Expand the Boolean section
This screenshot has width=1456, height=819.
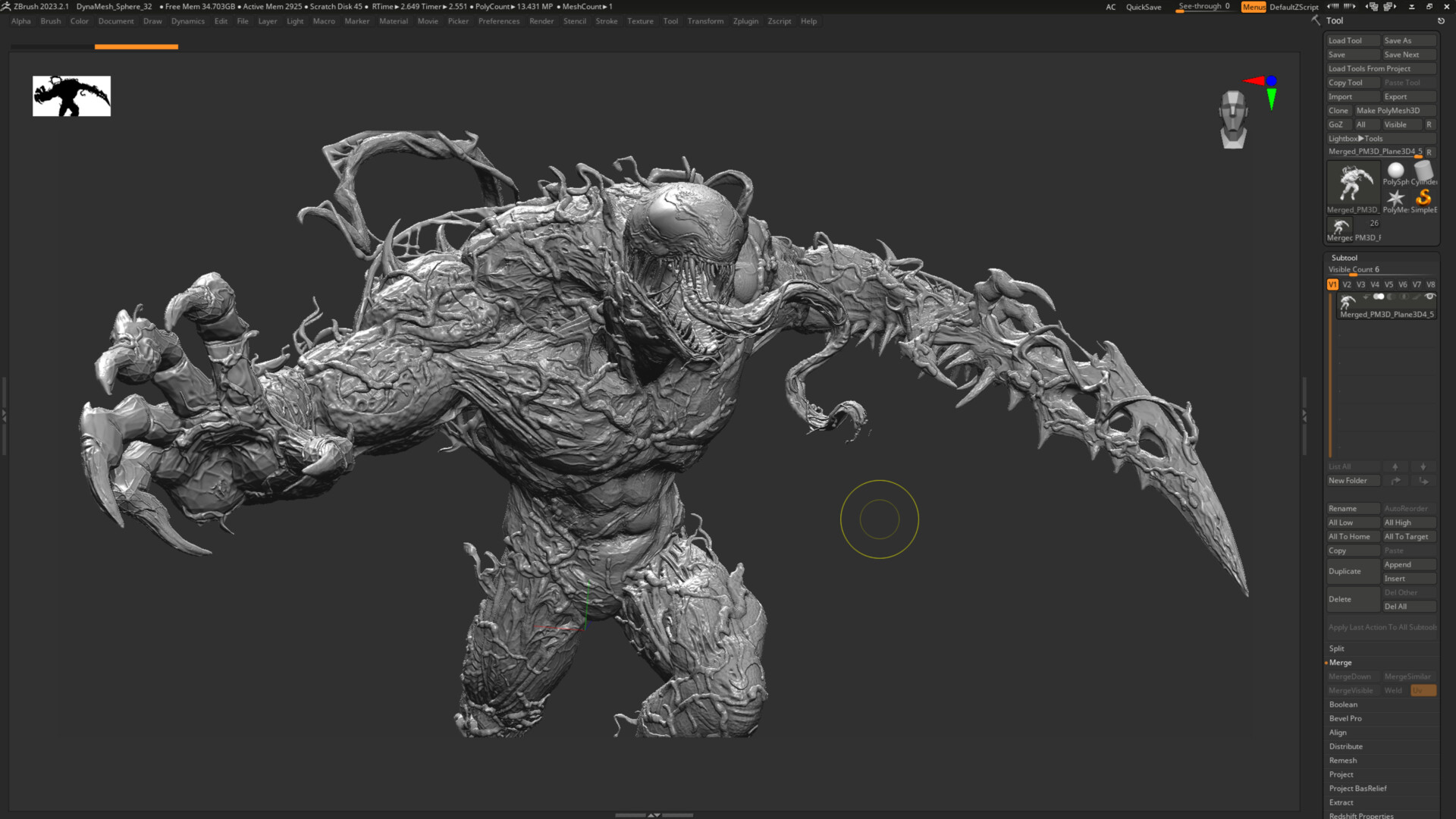tap(1343, 704)
